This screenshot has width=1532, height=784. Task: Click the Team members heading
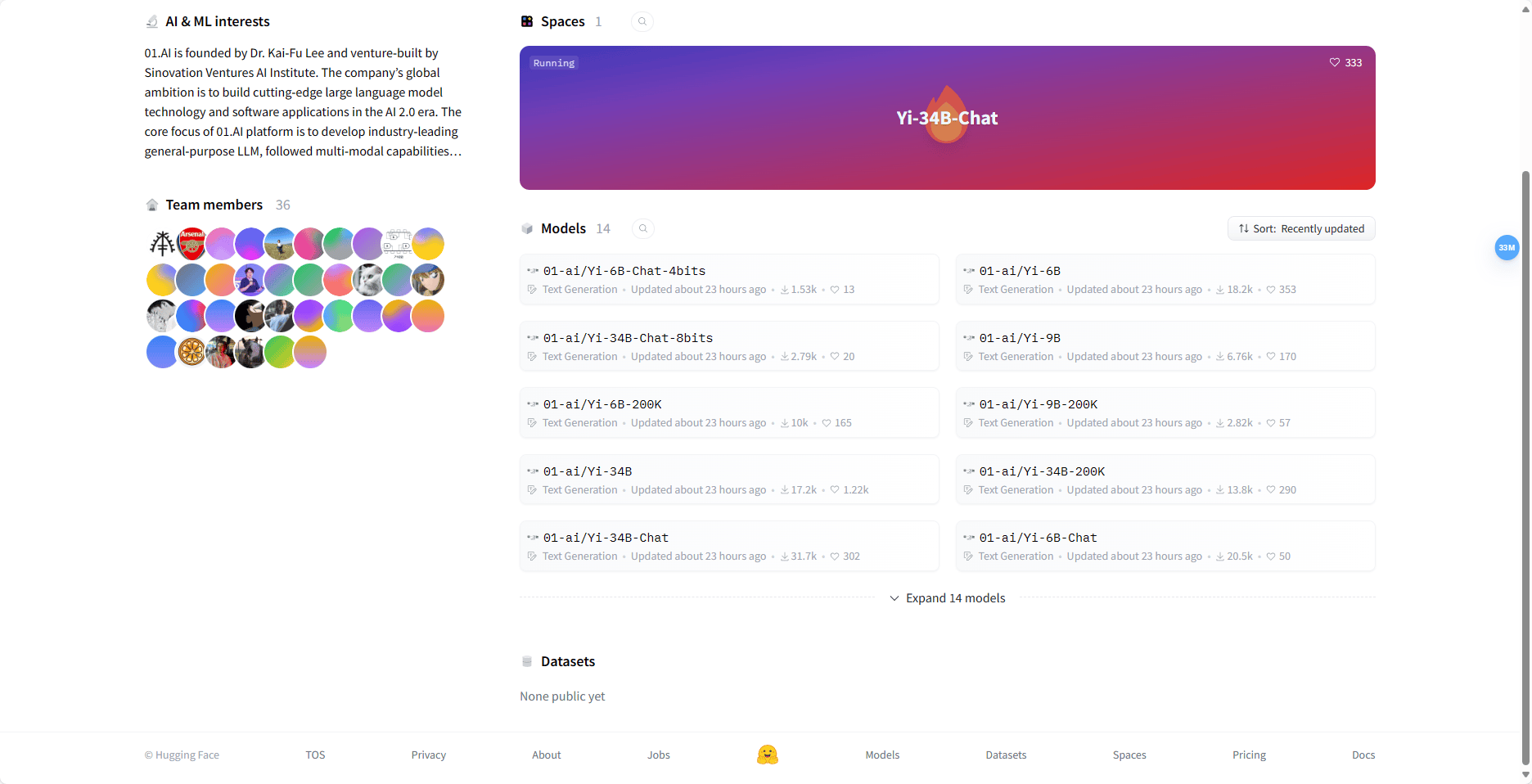click(214, 205)
